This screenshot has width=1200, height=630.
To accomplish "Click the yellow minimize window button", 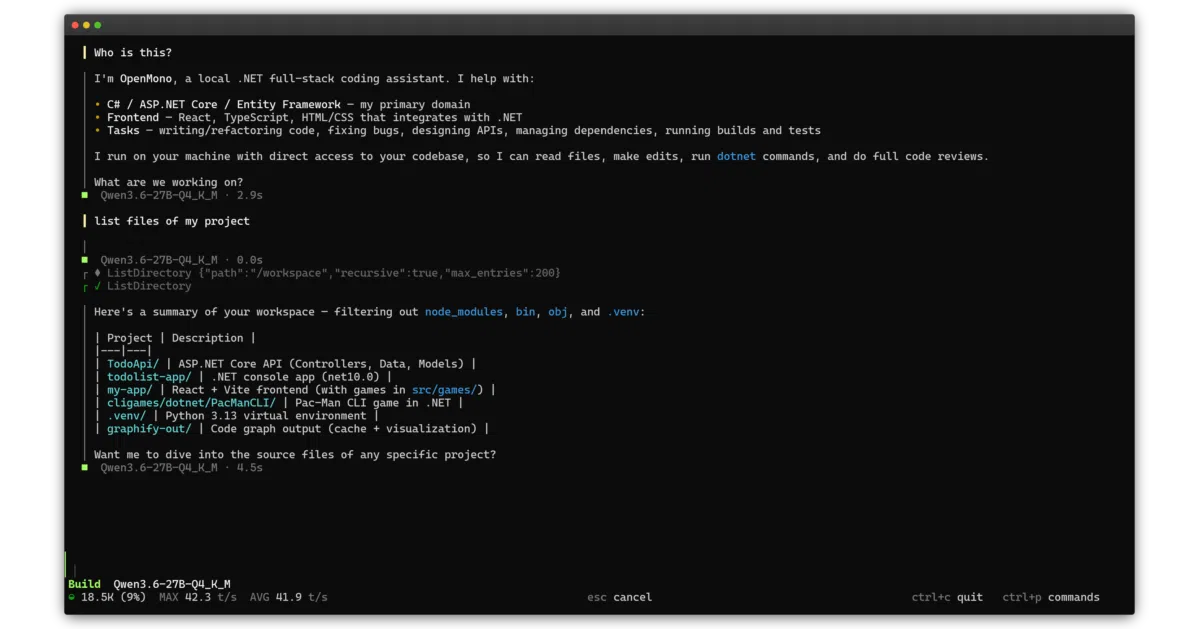I will [86, 25].
